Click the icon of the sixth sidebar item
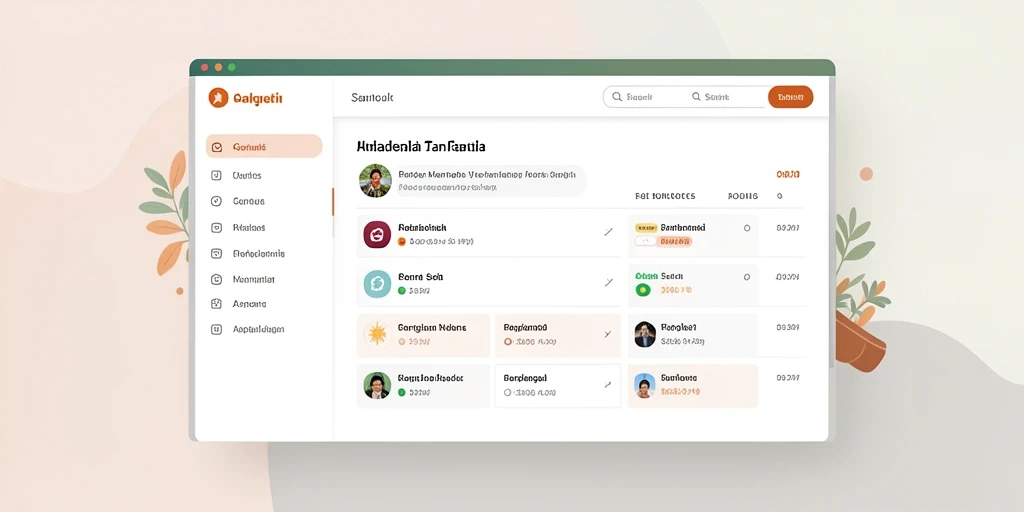 217,280
